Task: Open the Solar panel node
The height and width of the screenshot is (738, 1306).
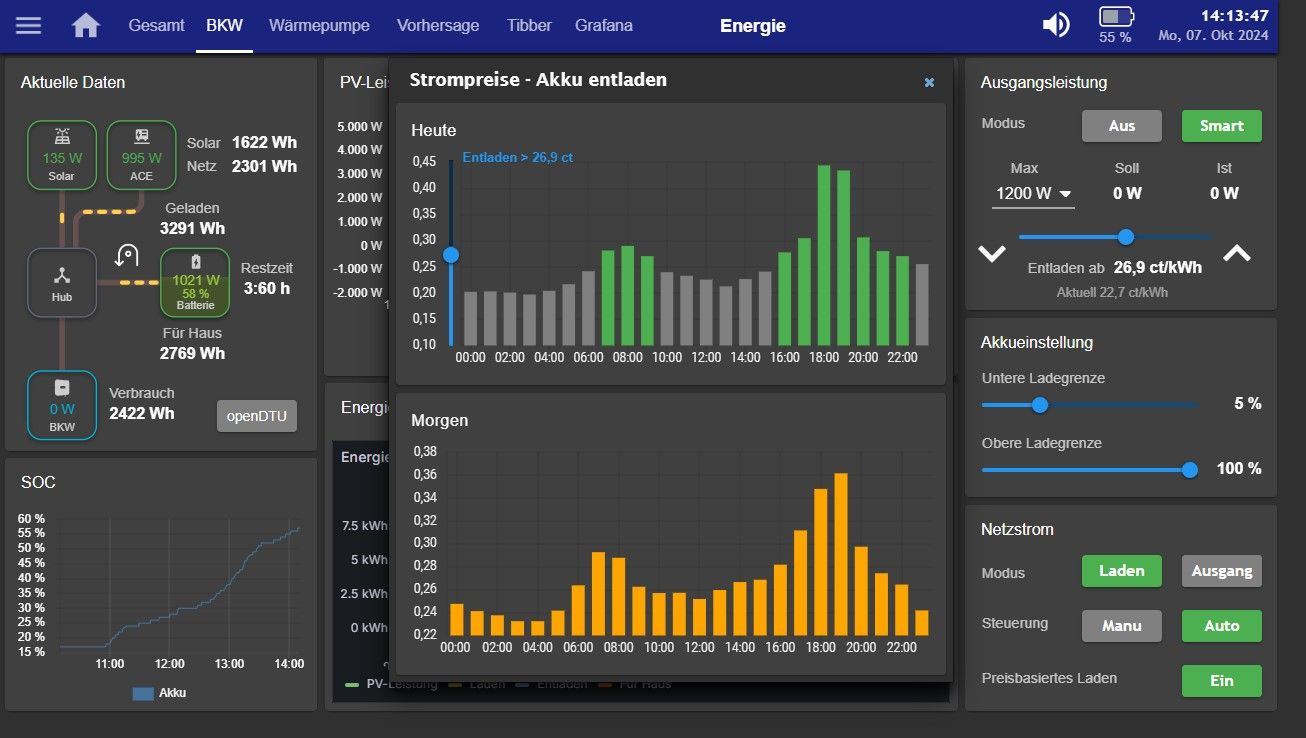Action: 61,155
